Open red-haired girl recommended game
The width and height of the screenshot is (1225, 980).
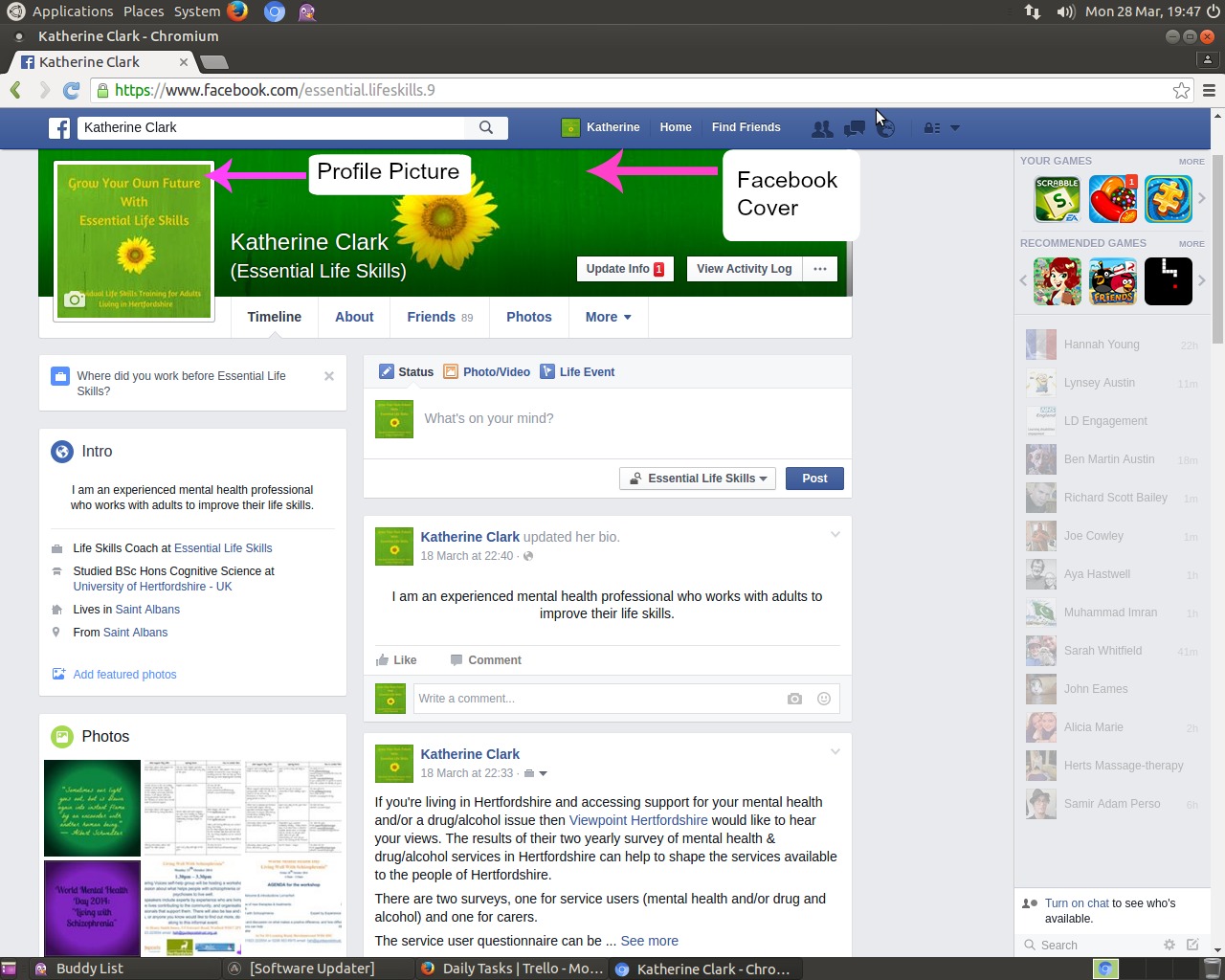(1058, 281)
